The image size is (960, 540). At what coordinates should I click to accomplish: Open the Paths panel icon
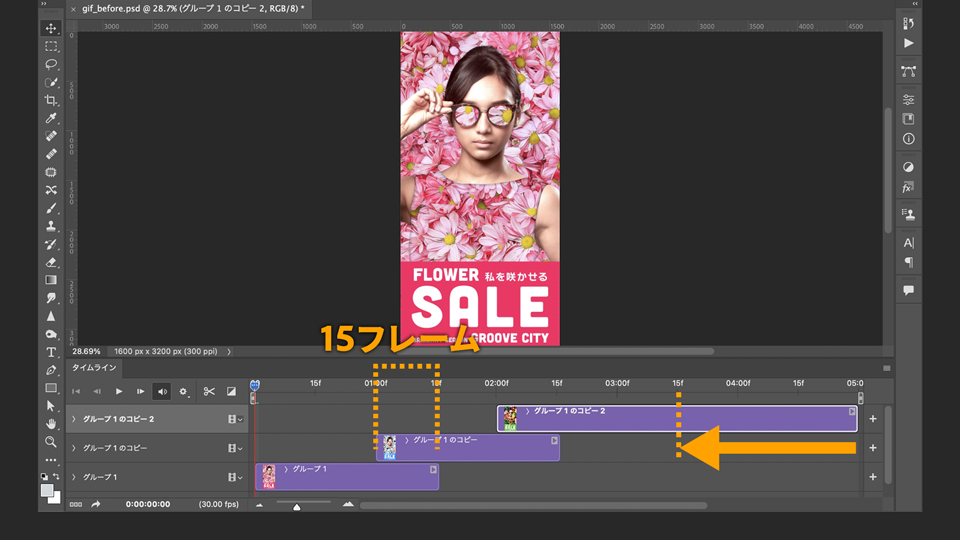[909, 72]
